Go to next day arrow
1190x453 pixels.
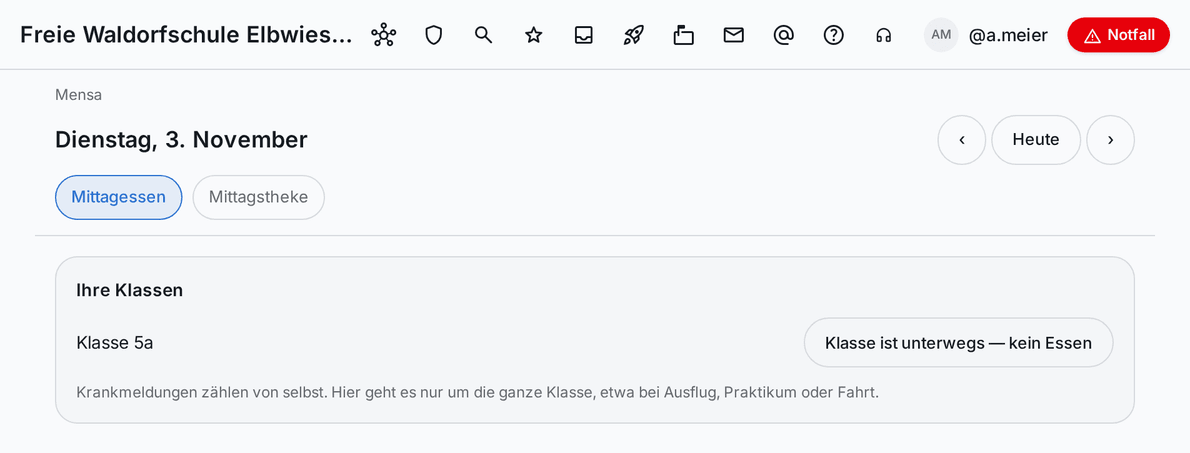click(1110, 140)
